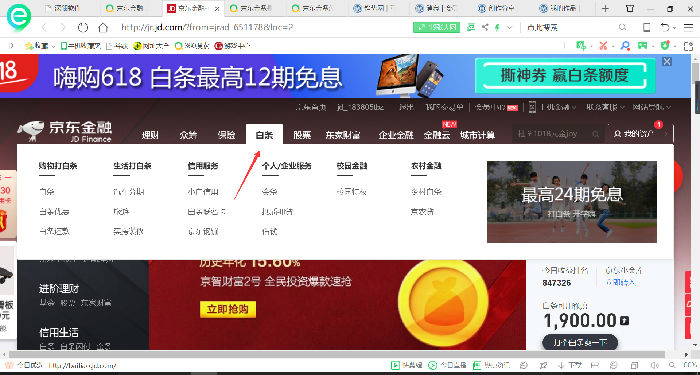
Task: Click the red scissors screenshot extension icon
Action: tap(604, 46)
